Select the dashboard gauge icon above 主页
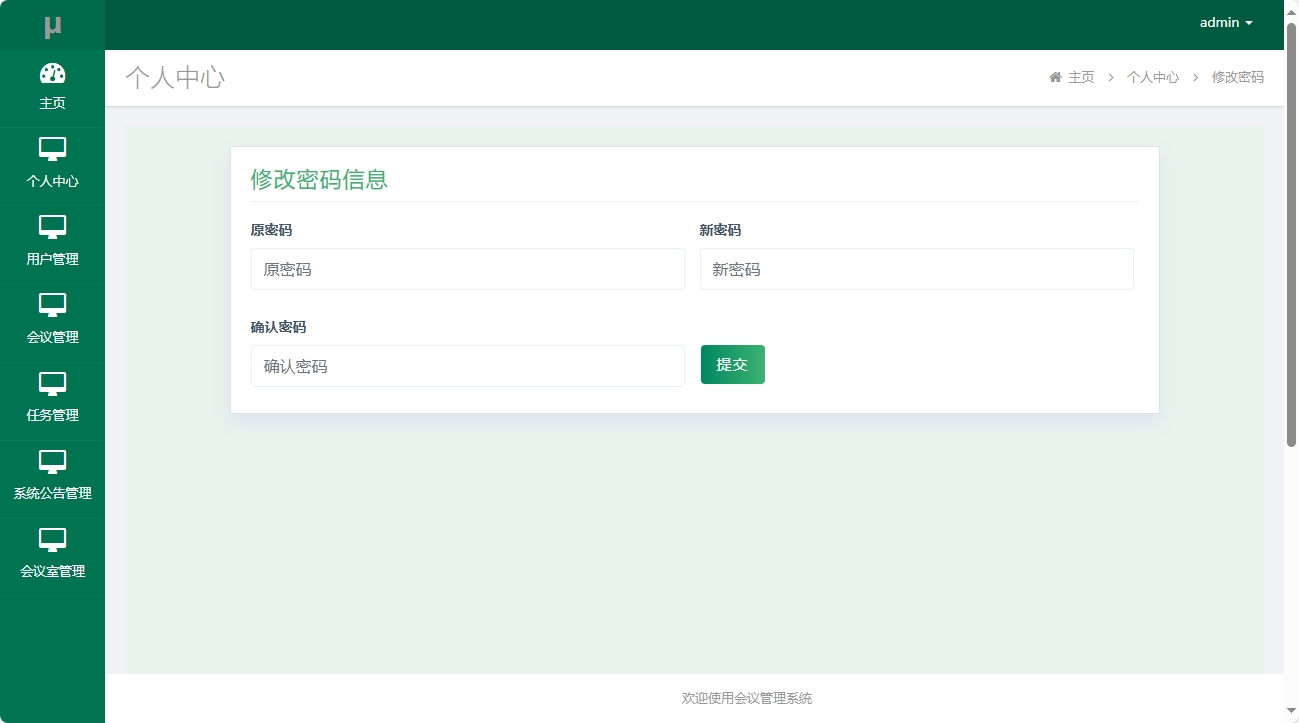The height and width of the screenshot is (723, 1299). (53, 72)
